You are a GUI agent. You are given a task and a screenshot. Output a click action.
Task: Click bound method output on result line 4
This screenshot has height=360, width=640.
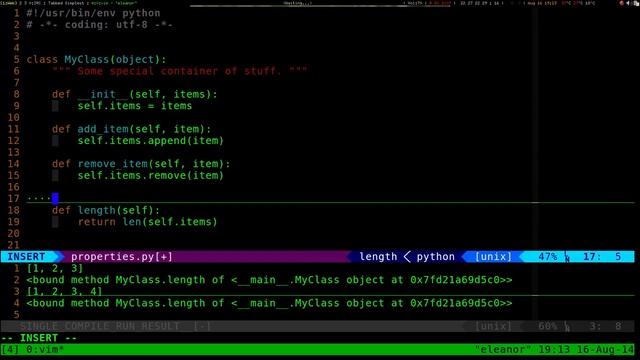269,303
